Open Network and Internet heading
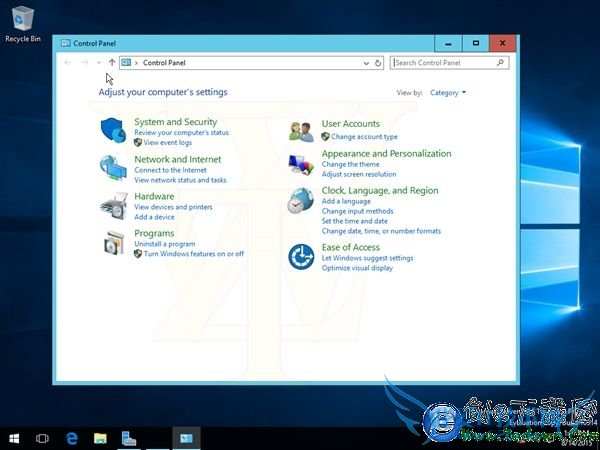Screen dimensions: 600x450 coord(178,159)
